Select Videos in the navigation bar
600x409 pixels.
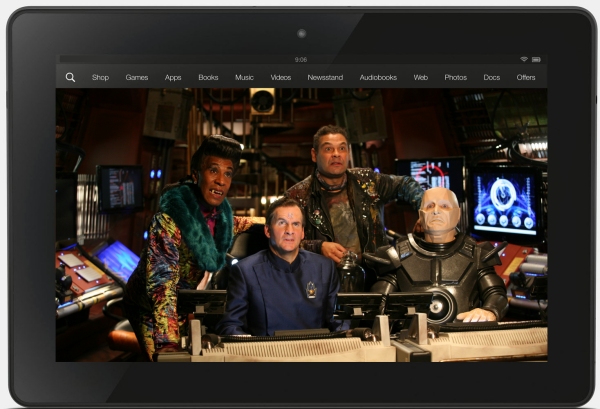(281, 77)
